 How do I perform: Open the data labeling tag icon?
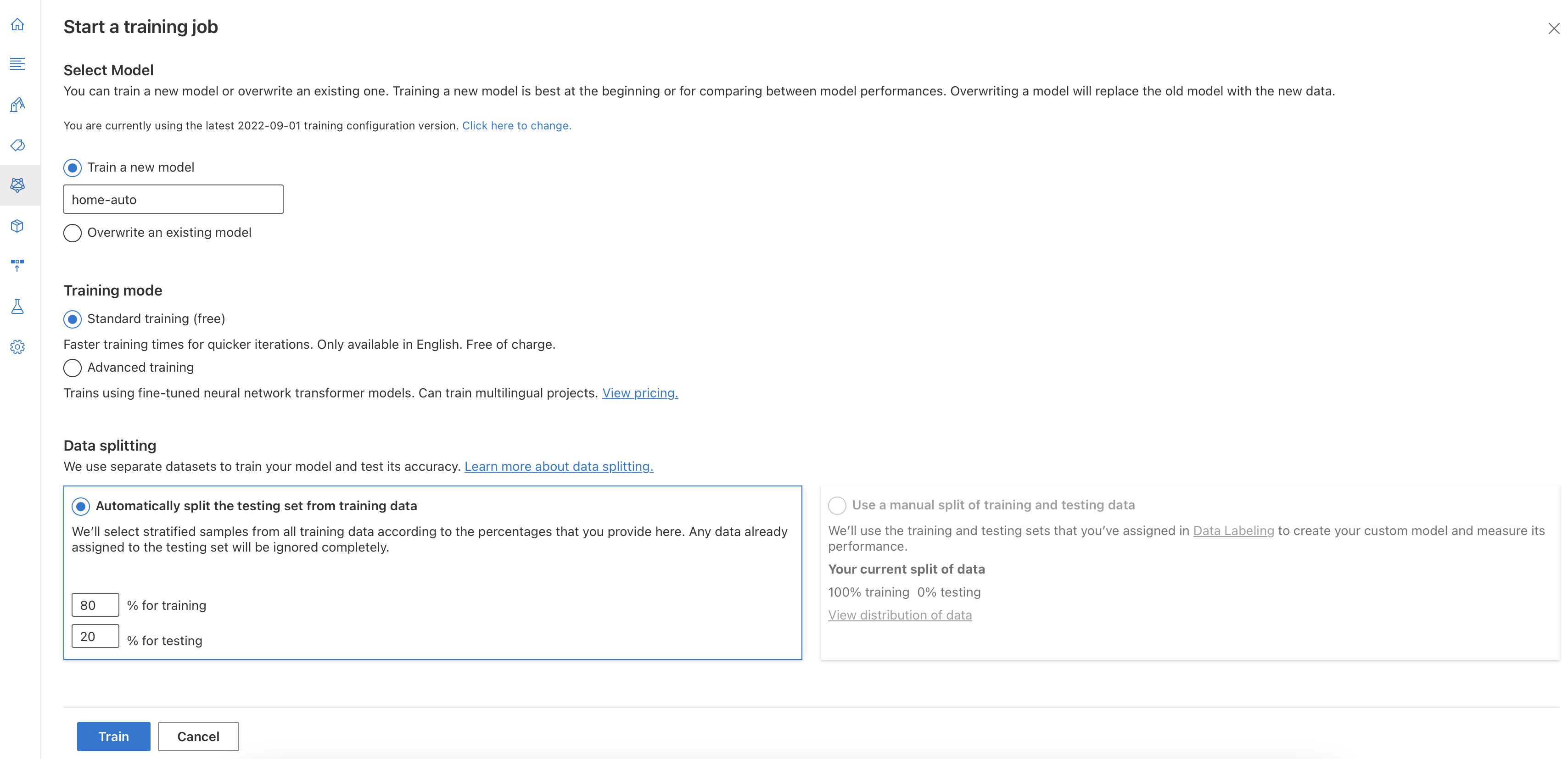pyautogui.click(x=17, y=145)
